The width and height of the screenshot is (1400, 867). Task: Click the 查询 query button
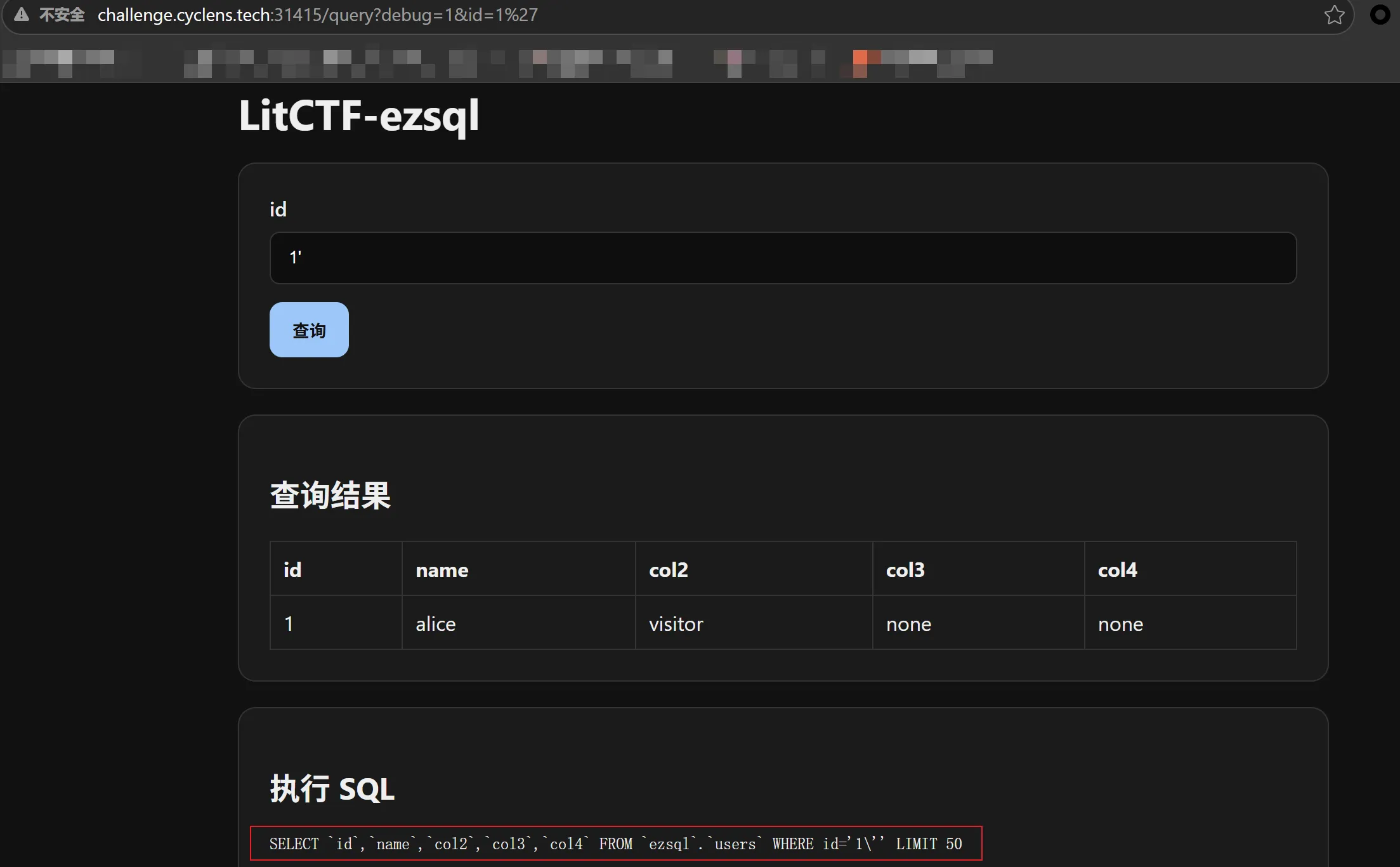pyautogui.click(x=309, y=329)
